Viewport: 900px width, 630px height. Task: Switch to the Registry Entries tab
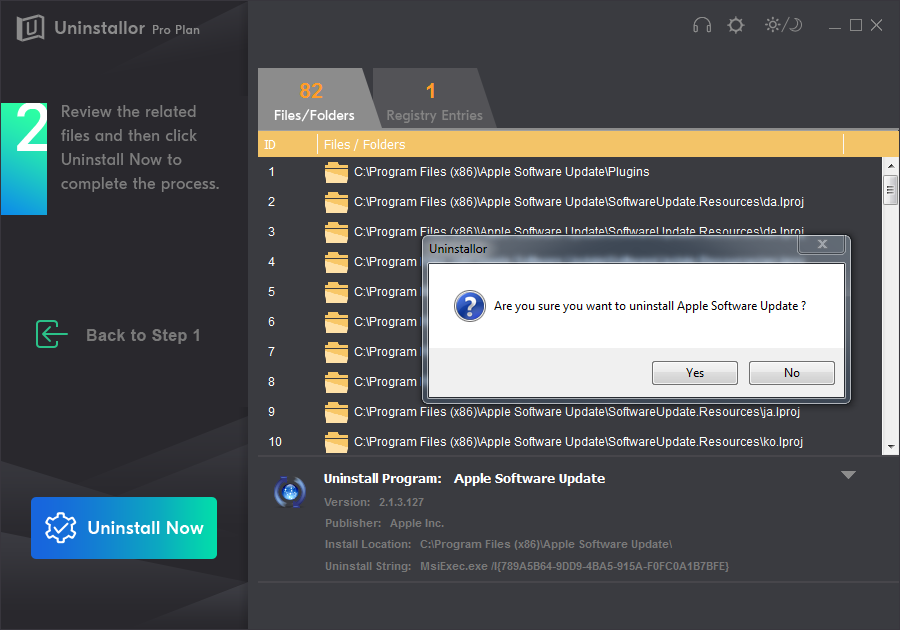(x=435, y=98)
